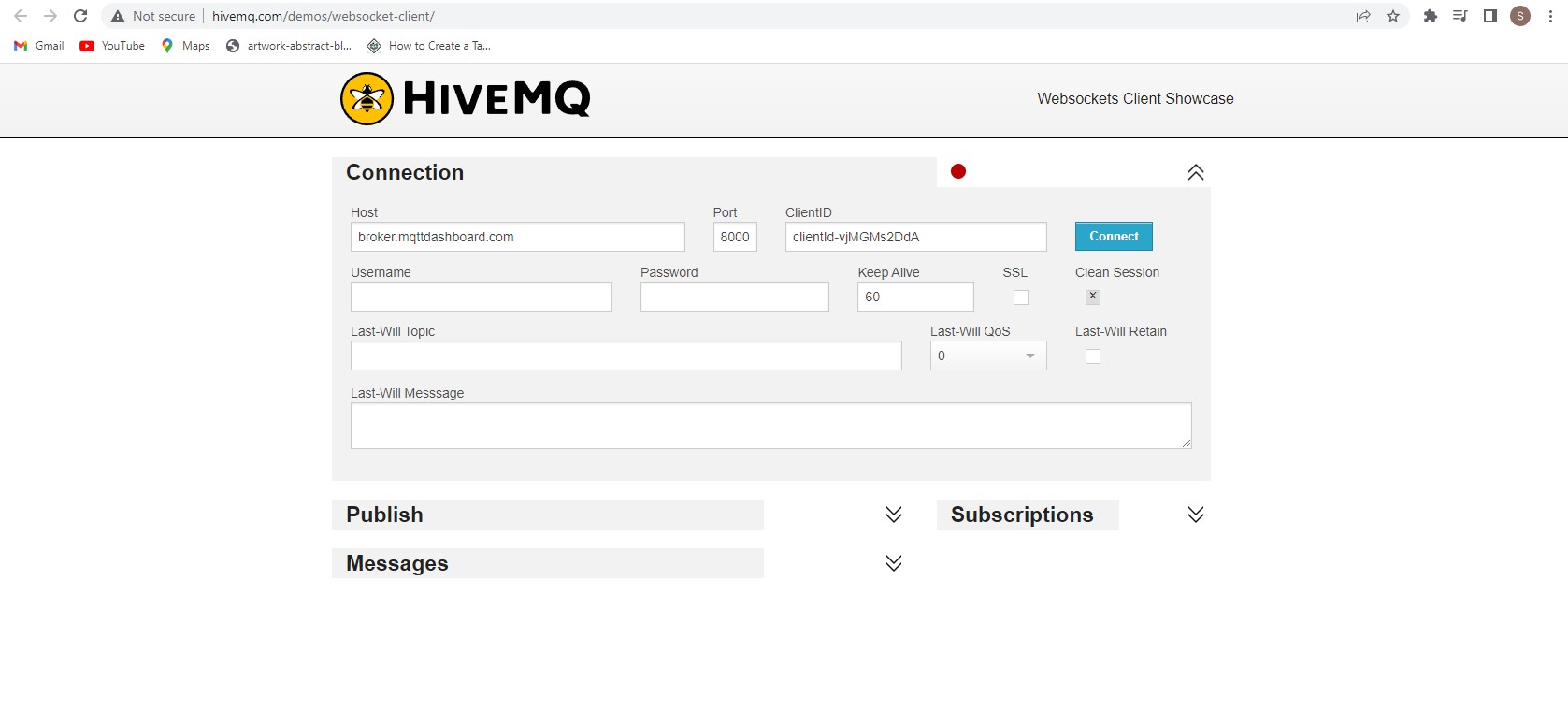Bookmark this tab with star icon
This screenshot has width=1568, height=726.
pos(1393,16)
